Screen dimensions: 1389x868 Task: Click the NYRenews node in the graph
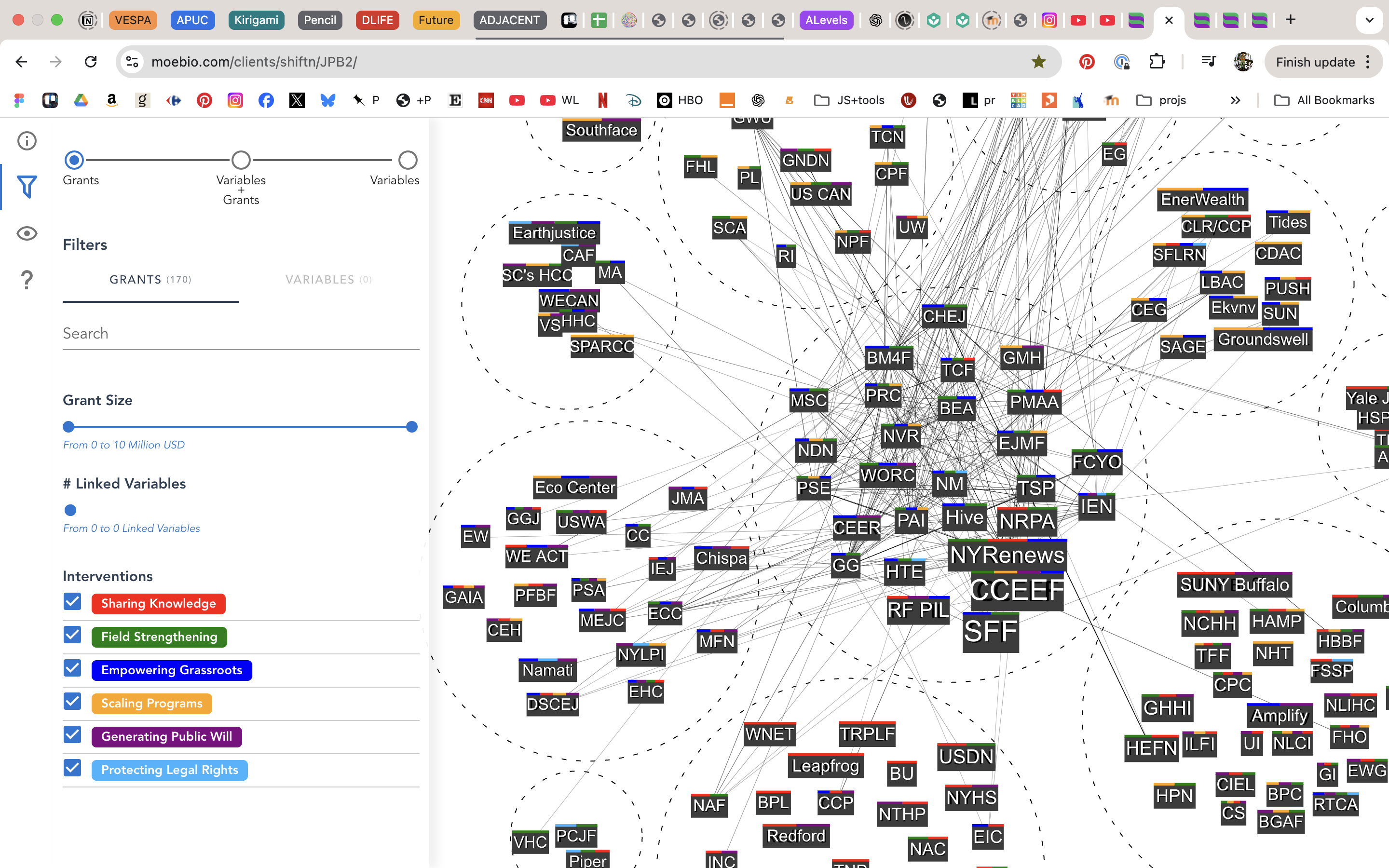pyautogui.click(x=1007, y=555)
